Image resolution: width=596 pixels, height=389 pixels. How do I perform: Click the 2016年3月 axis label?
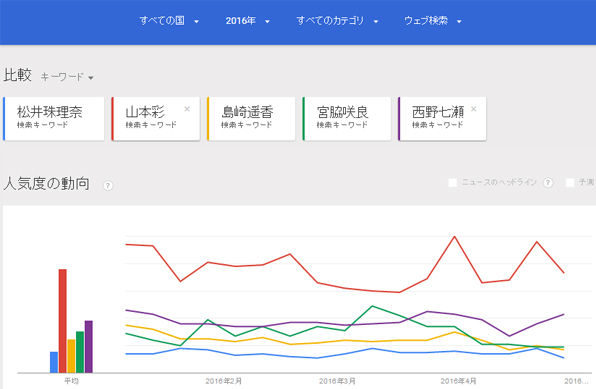pyautogui.click(x=338, y=381)
